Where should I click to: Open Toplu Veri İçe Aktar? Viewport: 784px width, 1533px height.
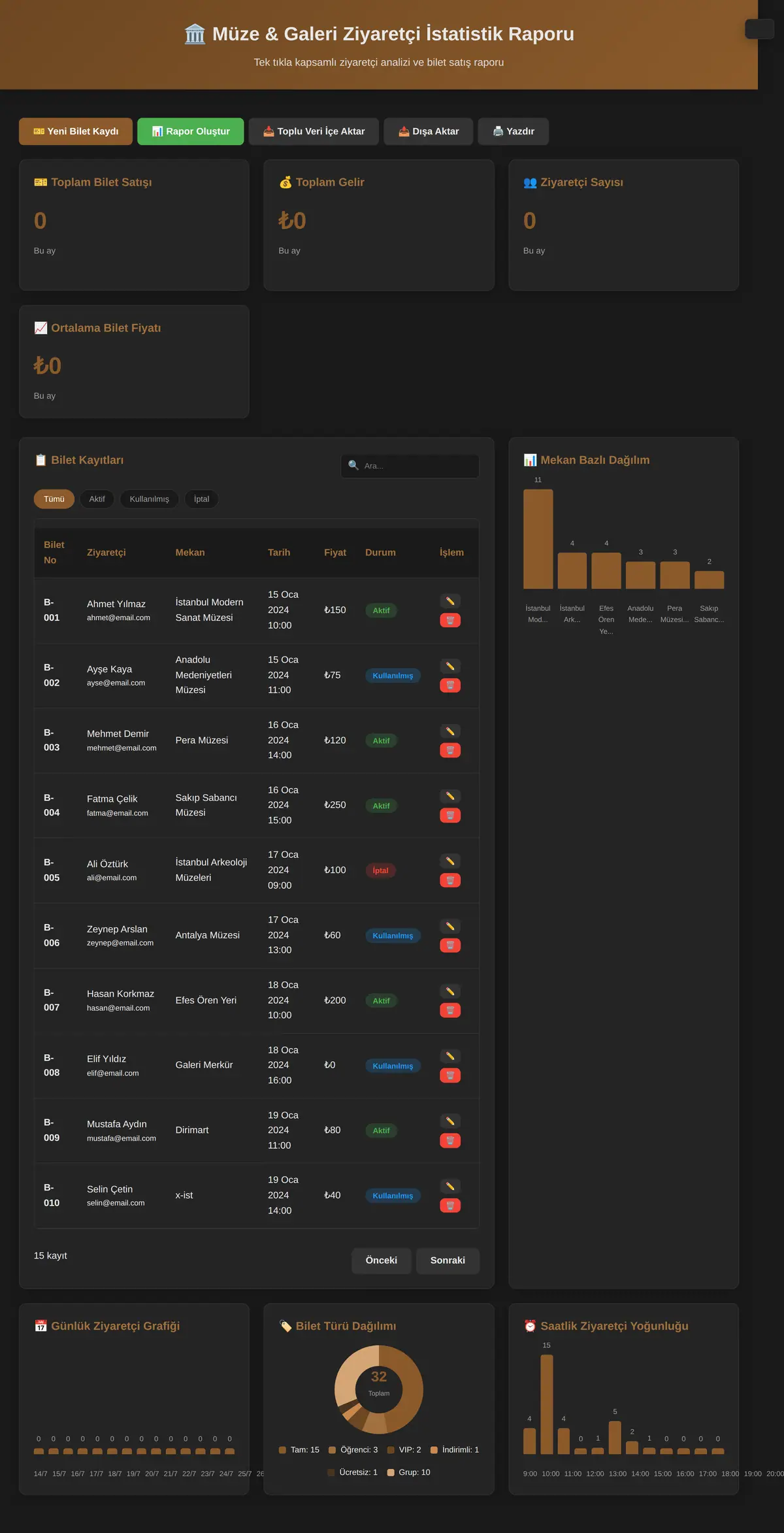tap(314, 131)
